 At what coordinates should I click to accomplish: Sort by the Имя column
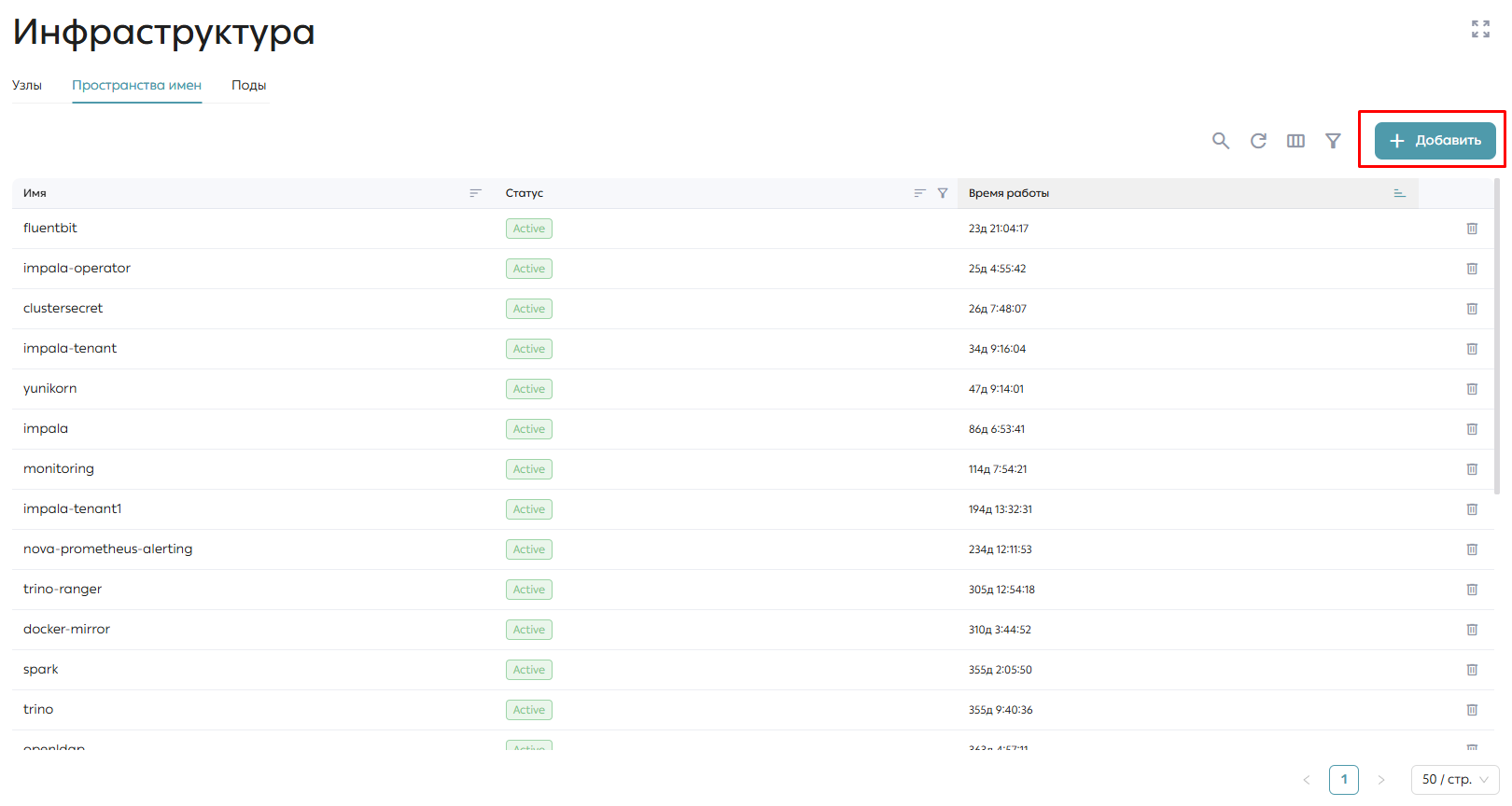tap(475, 193)
